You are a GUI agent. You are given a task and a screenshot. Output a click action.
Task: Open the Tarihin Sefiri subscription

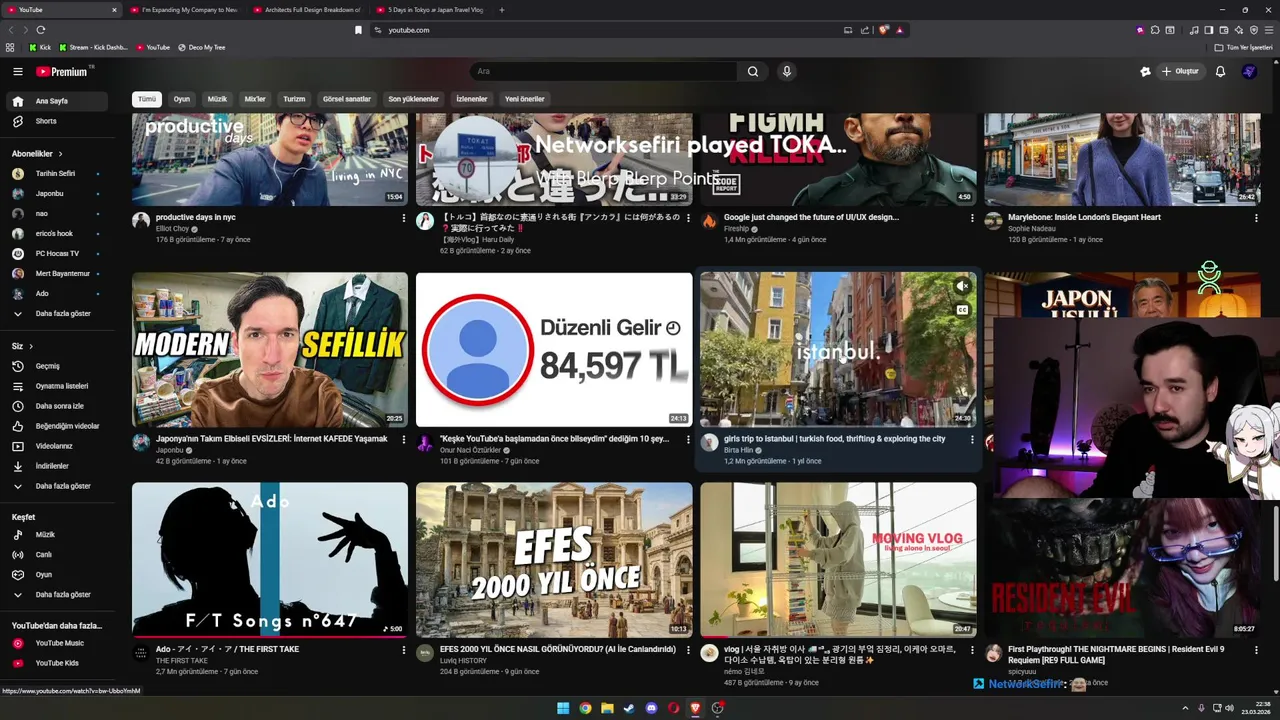pyautogui.click(x=58, y=174)
